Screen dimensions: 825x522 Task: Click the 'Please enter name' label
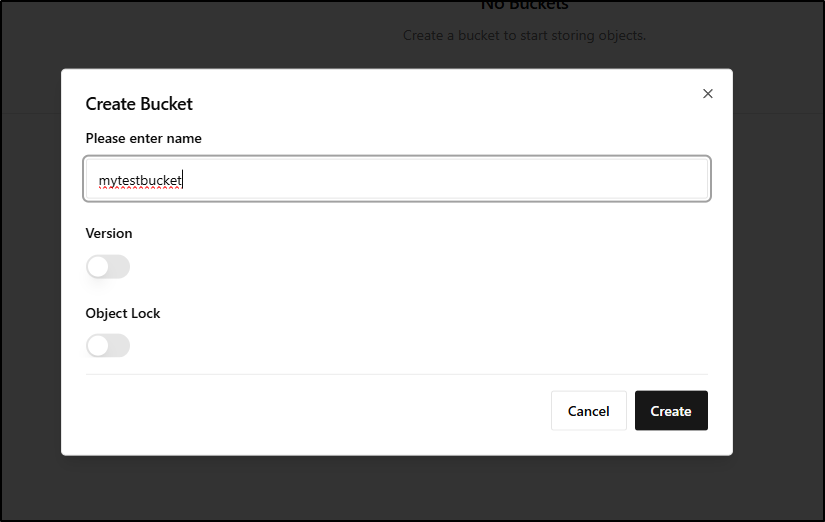click(143, 138)
